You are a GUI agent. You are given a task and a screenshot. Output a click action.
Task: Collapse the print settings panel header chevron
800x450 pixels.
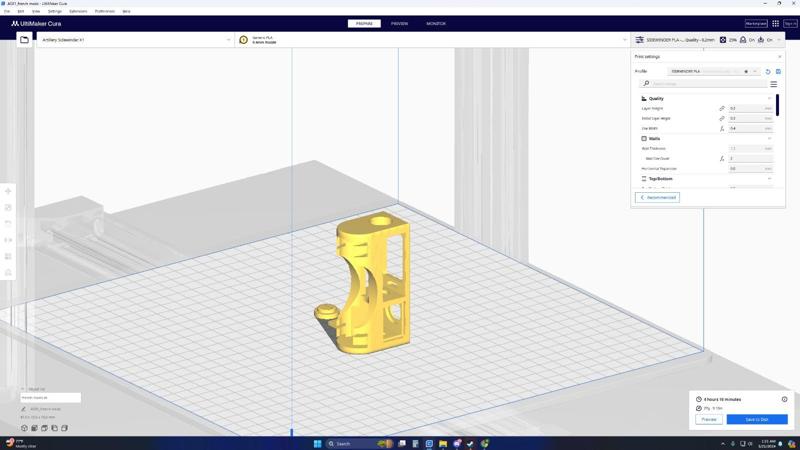(779, 40)
